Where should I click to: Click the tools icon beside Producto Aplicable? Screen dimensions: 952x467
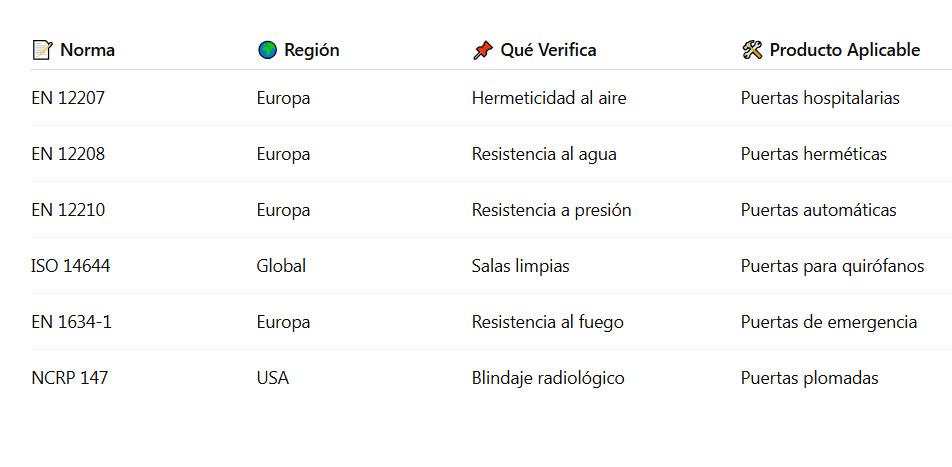click(752, 50)
